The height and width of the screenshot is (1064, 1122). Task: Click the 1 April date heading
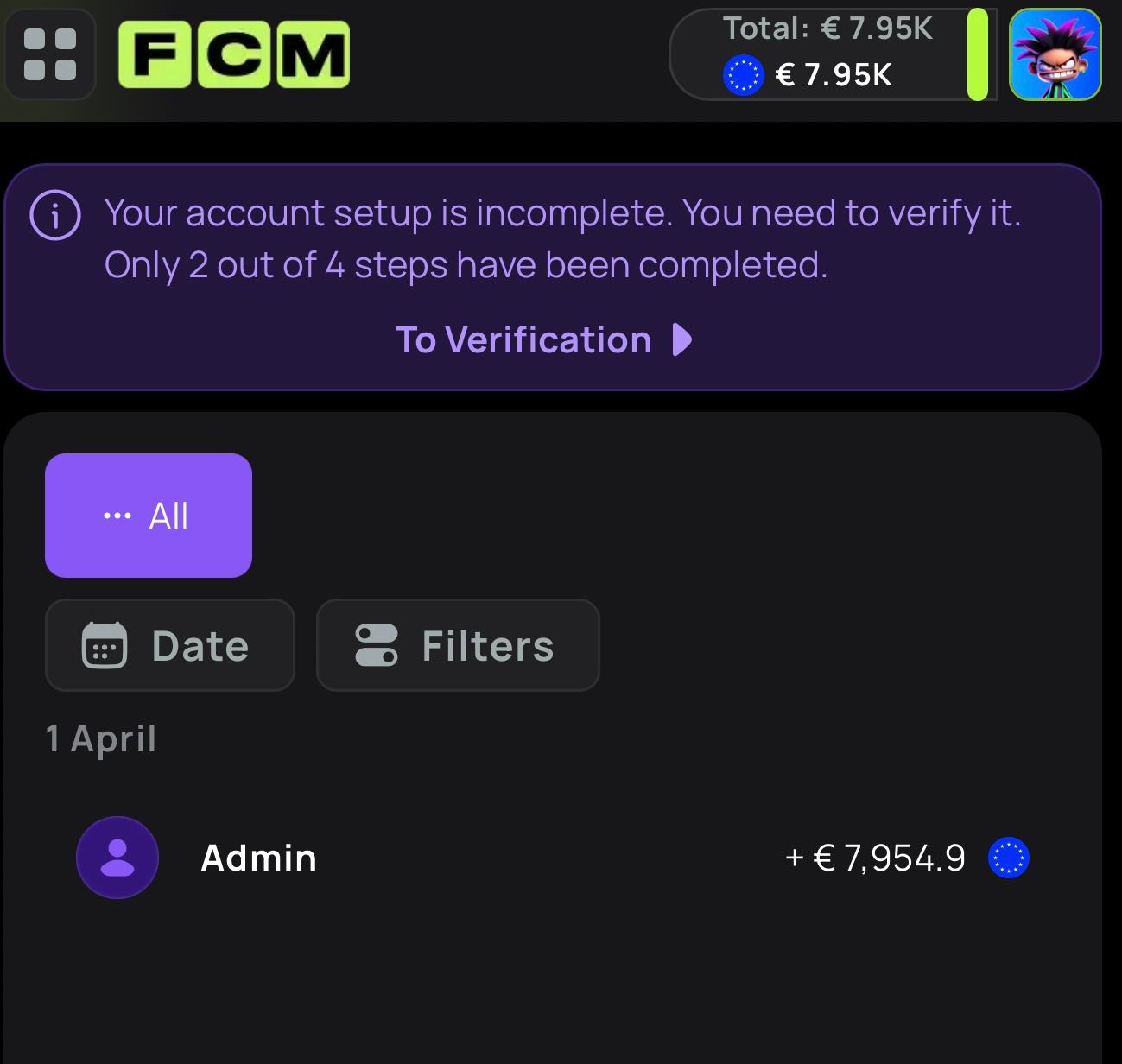[x=101, y=739]
